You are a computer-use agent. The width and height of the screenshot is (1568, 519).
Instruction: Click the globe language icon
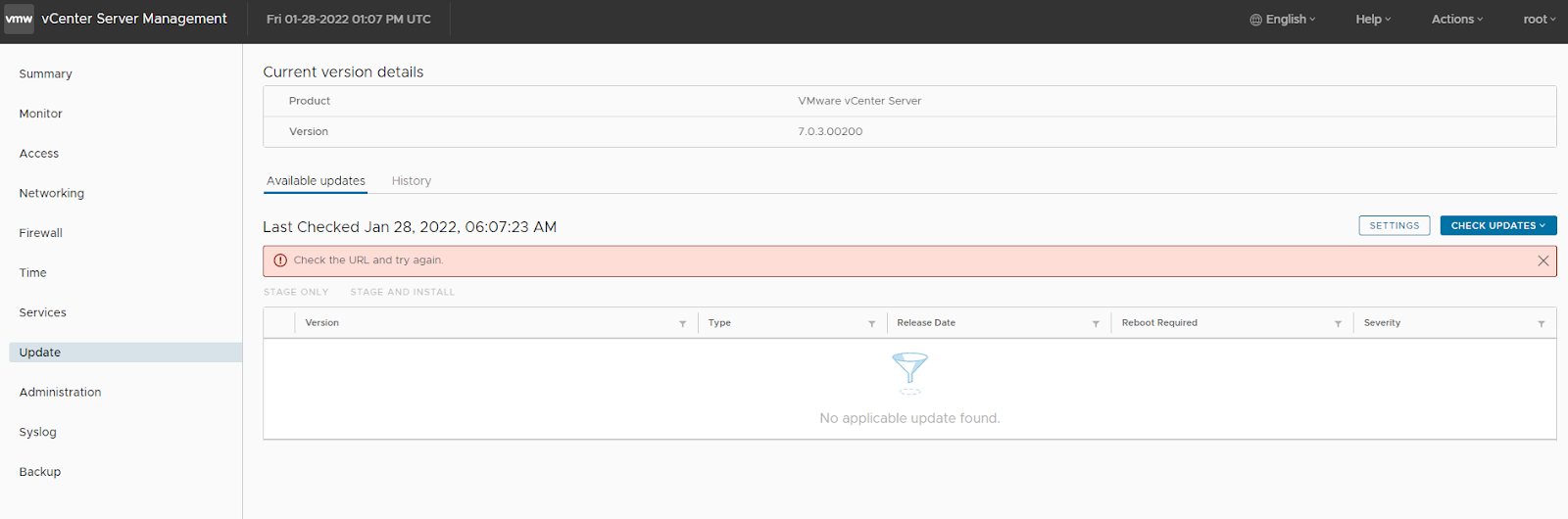(1255, 20)
